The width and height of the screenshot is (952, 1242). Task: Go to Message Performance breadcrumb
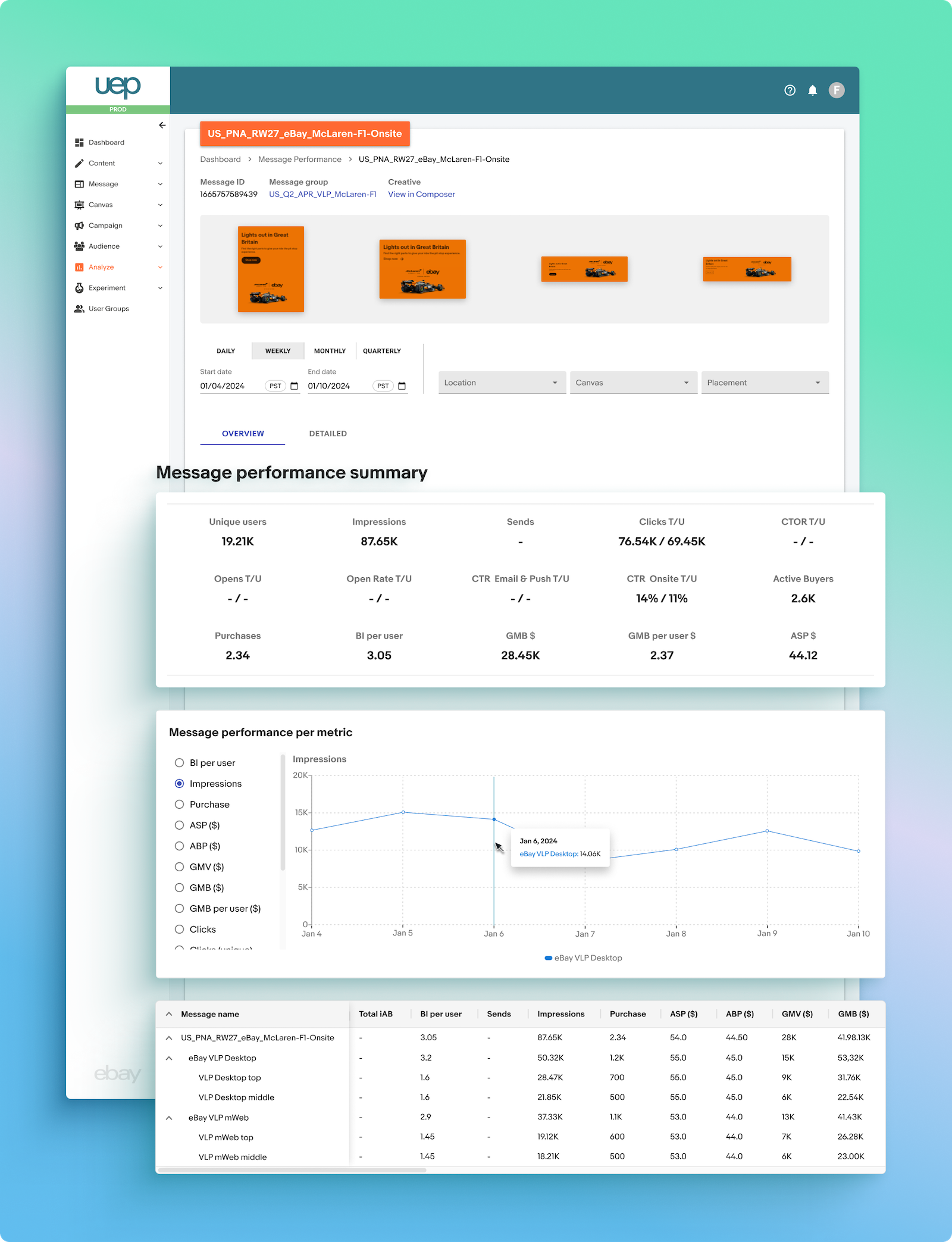[x=300, y=159]
